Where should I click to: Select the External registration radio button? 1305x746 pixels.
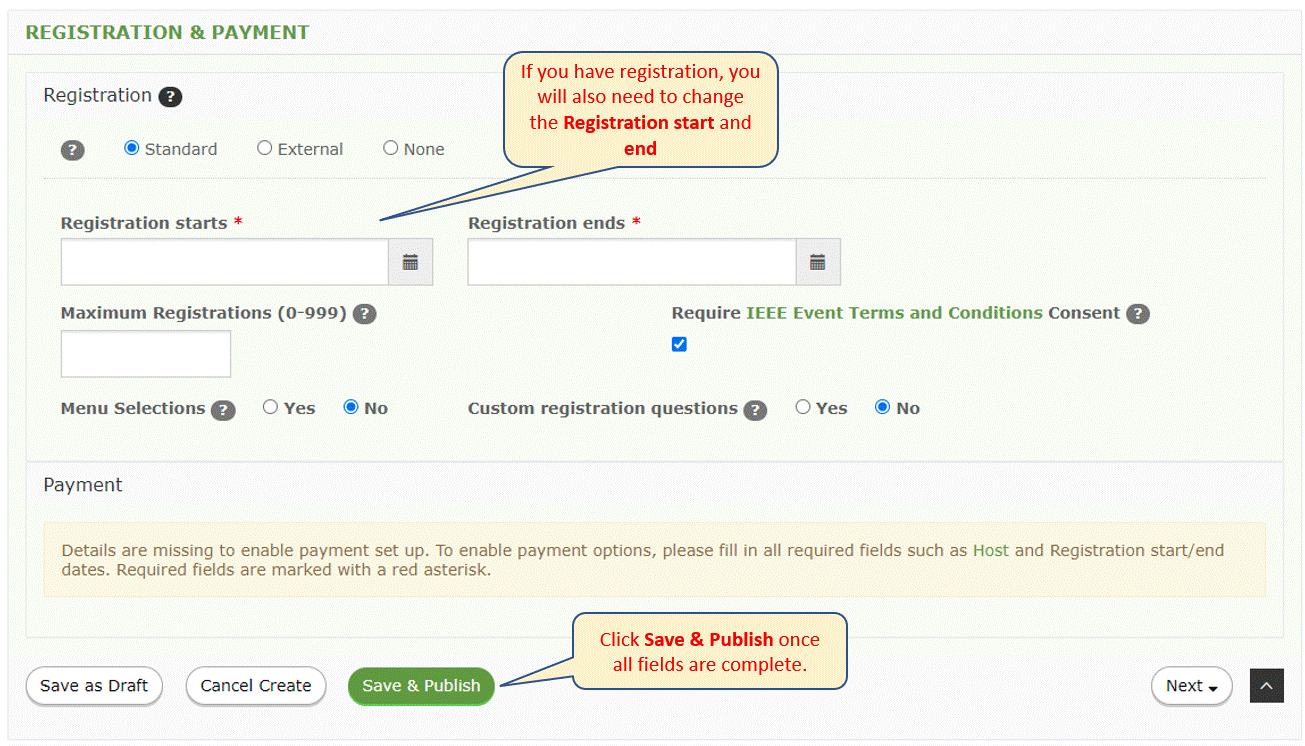coord(264,148)
